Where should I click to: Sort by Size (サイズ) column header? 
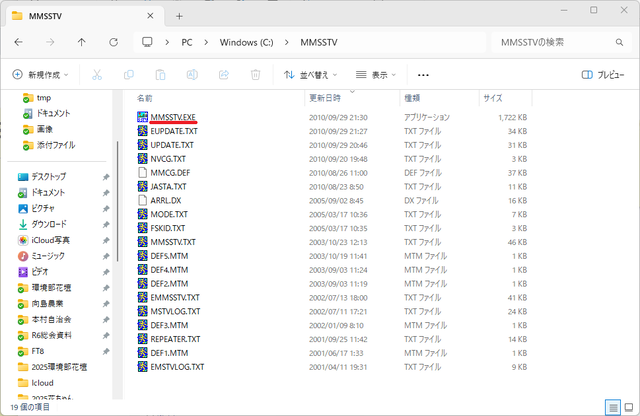493,98
